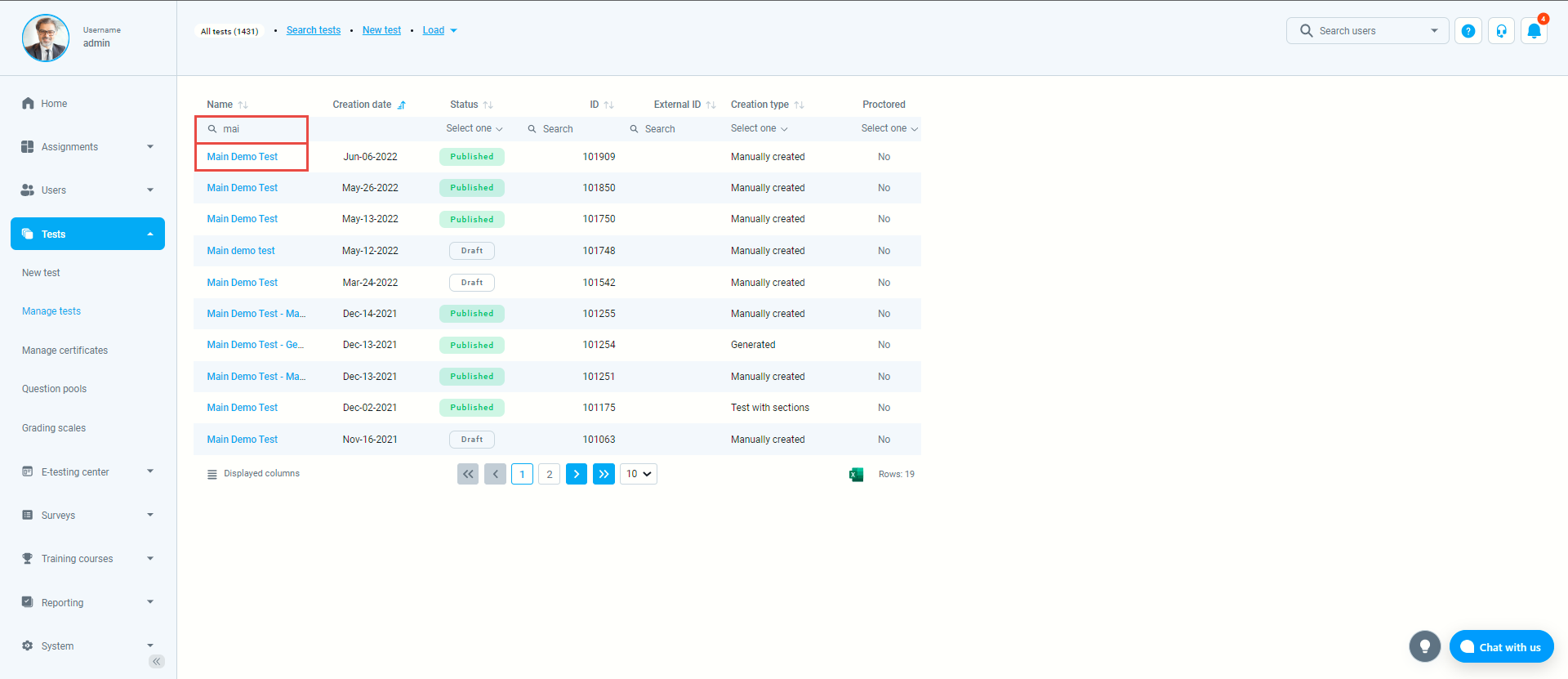Image resolution: width=1568 pixels, height=679 pixels.
Task: Open Grading scales in sidebar
Action: [x=54, y=428]
